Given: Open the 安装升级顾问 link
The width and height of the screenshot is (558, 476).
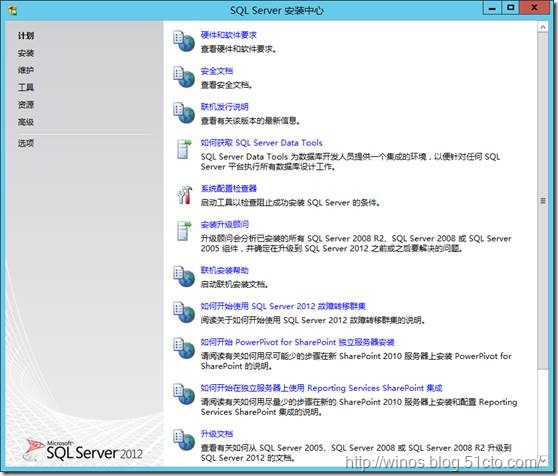Looking at the screenshot, I should (225, 224).
